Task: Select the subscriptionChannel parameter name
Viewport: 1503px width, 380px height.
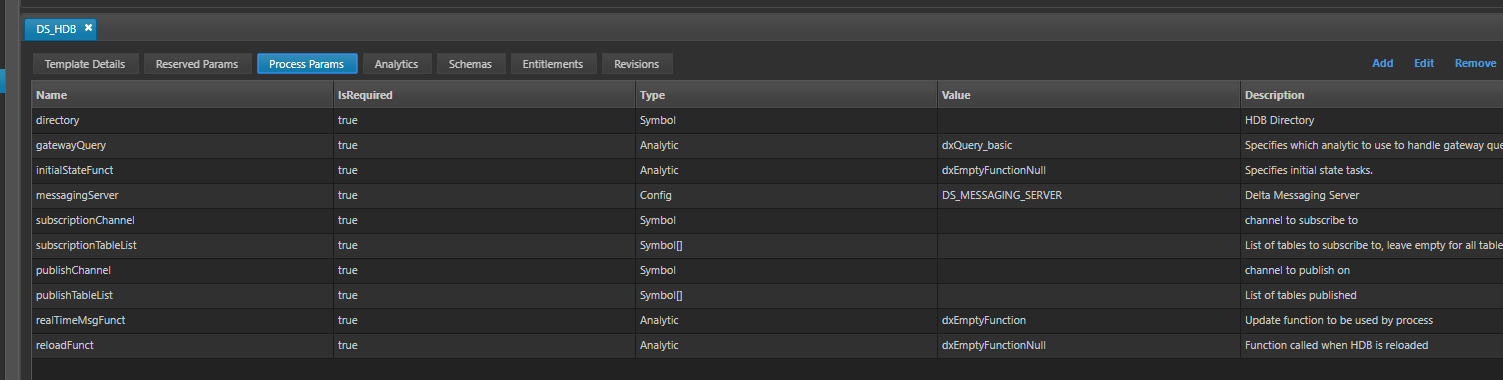Action: point(85,220)
